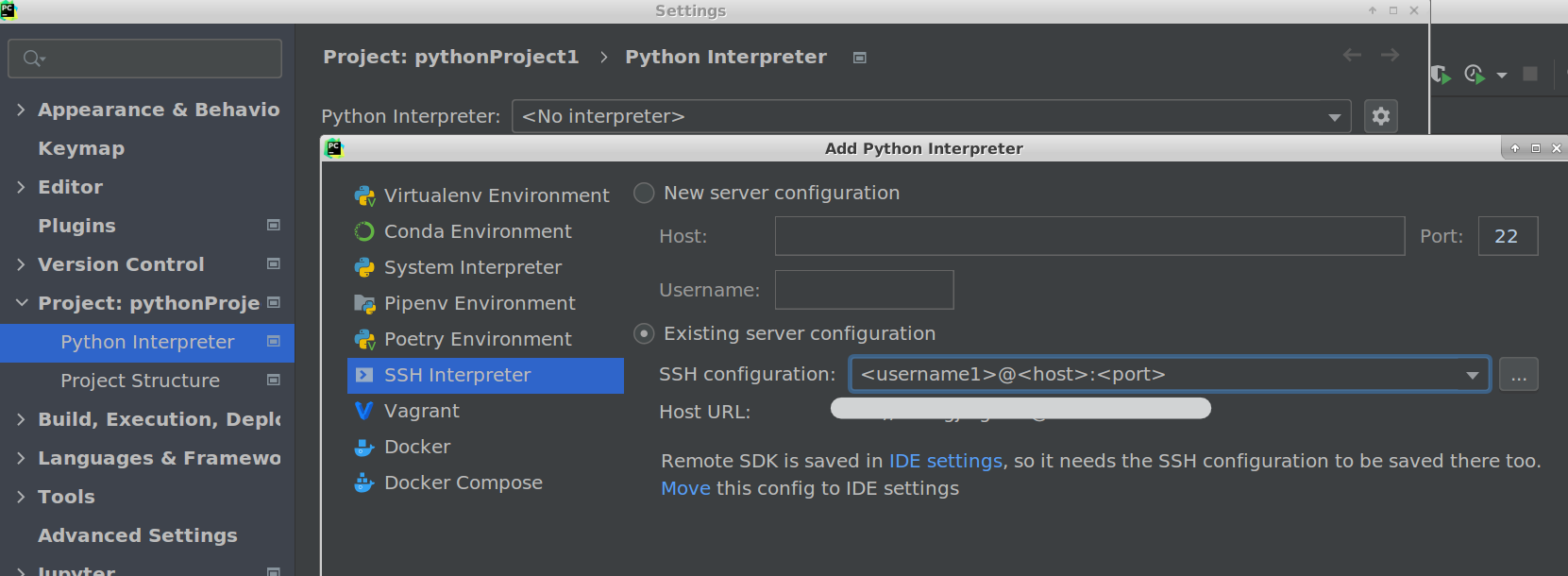
Task: Open the Keymap settings page
Action: 81,148
